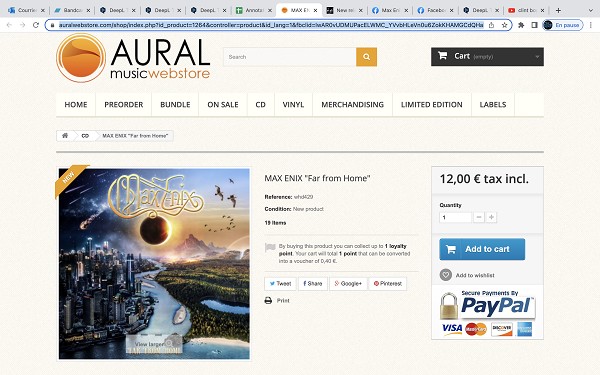Open new browser tab with plus
The image size is (600, 375).
(x=558, y=10)
